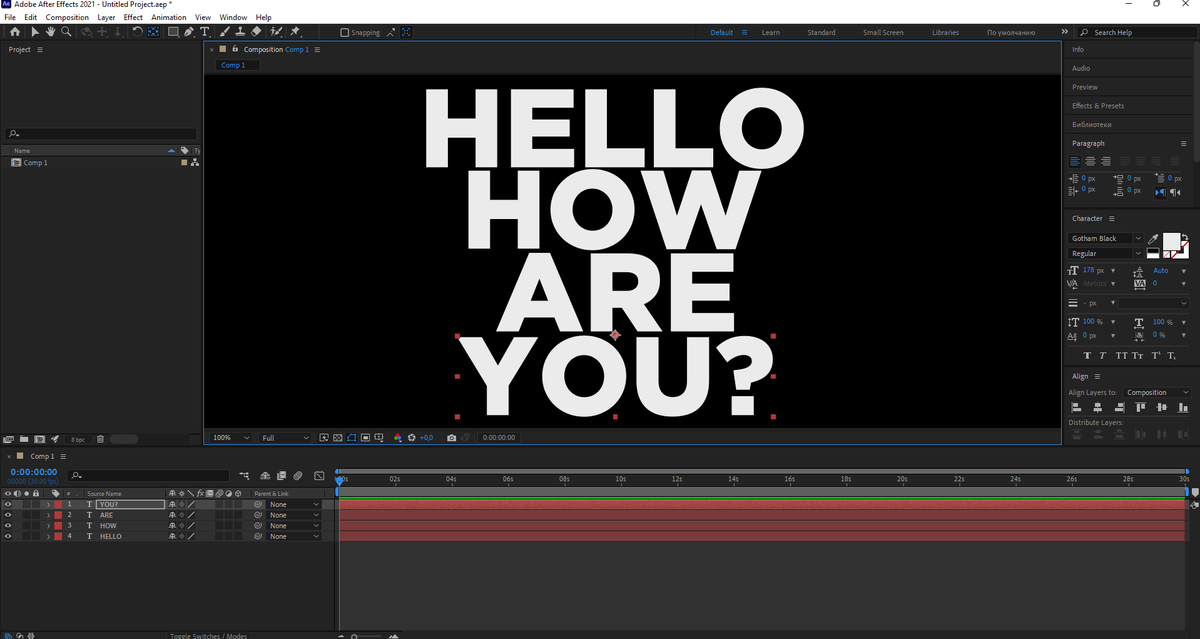Select the Selection arrow tool

(x=35, y=32)
